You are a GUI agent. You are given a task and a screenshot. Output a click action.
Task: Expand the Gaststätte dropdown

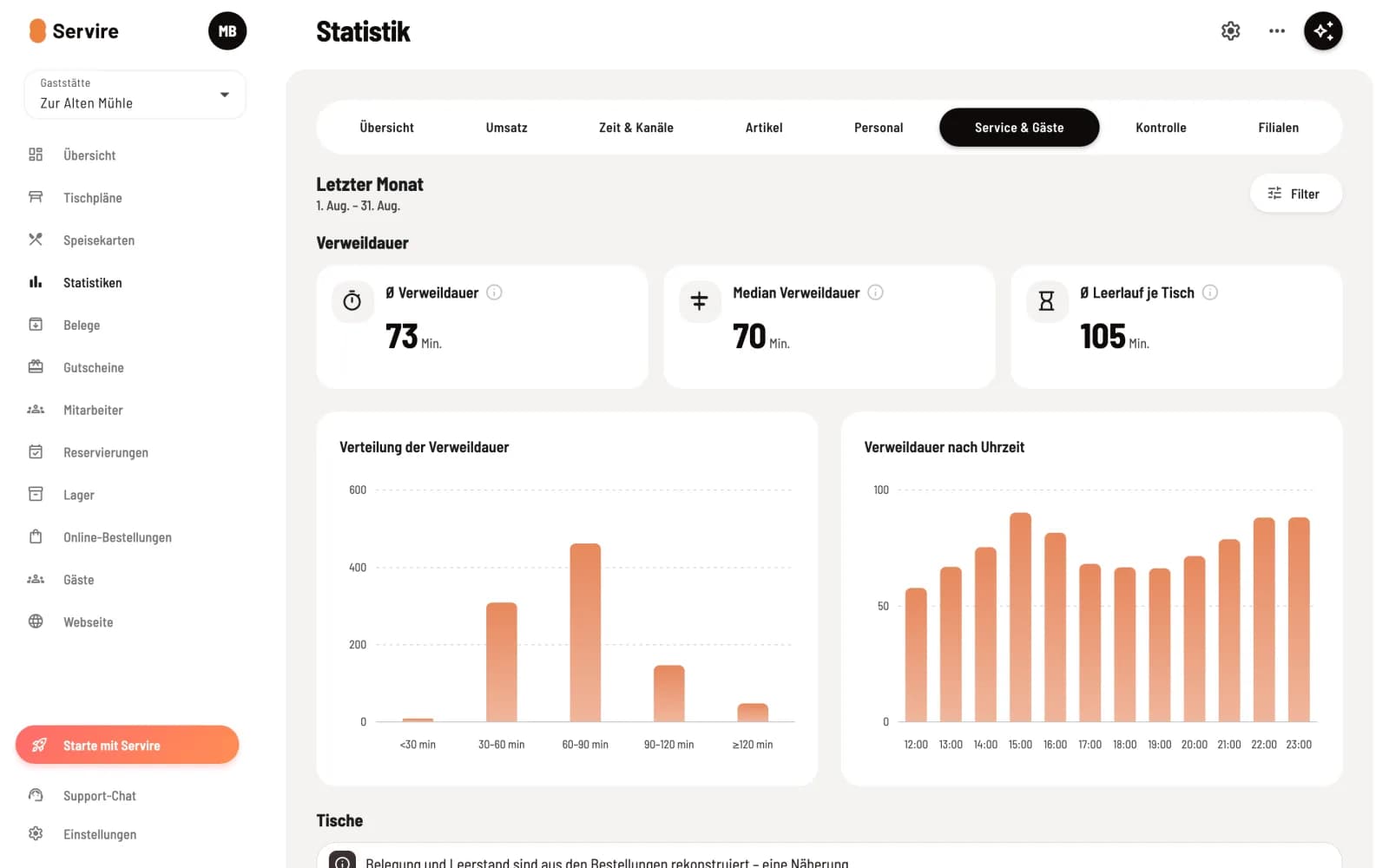pyautogui.click(x=135, y=94)
